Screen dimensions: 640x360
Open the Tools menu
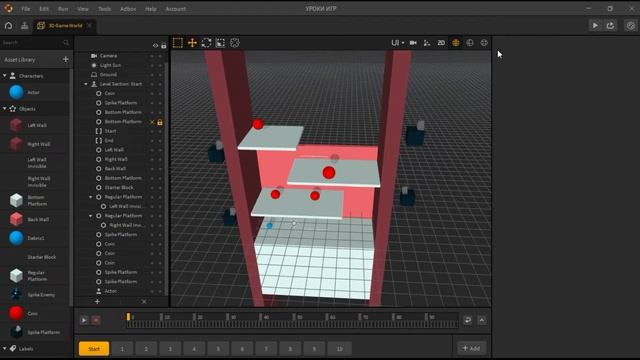click(x=104, y=9)
